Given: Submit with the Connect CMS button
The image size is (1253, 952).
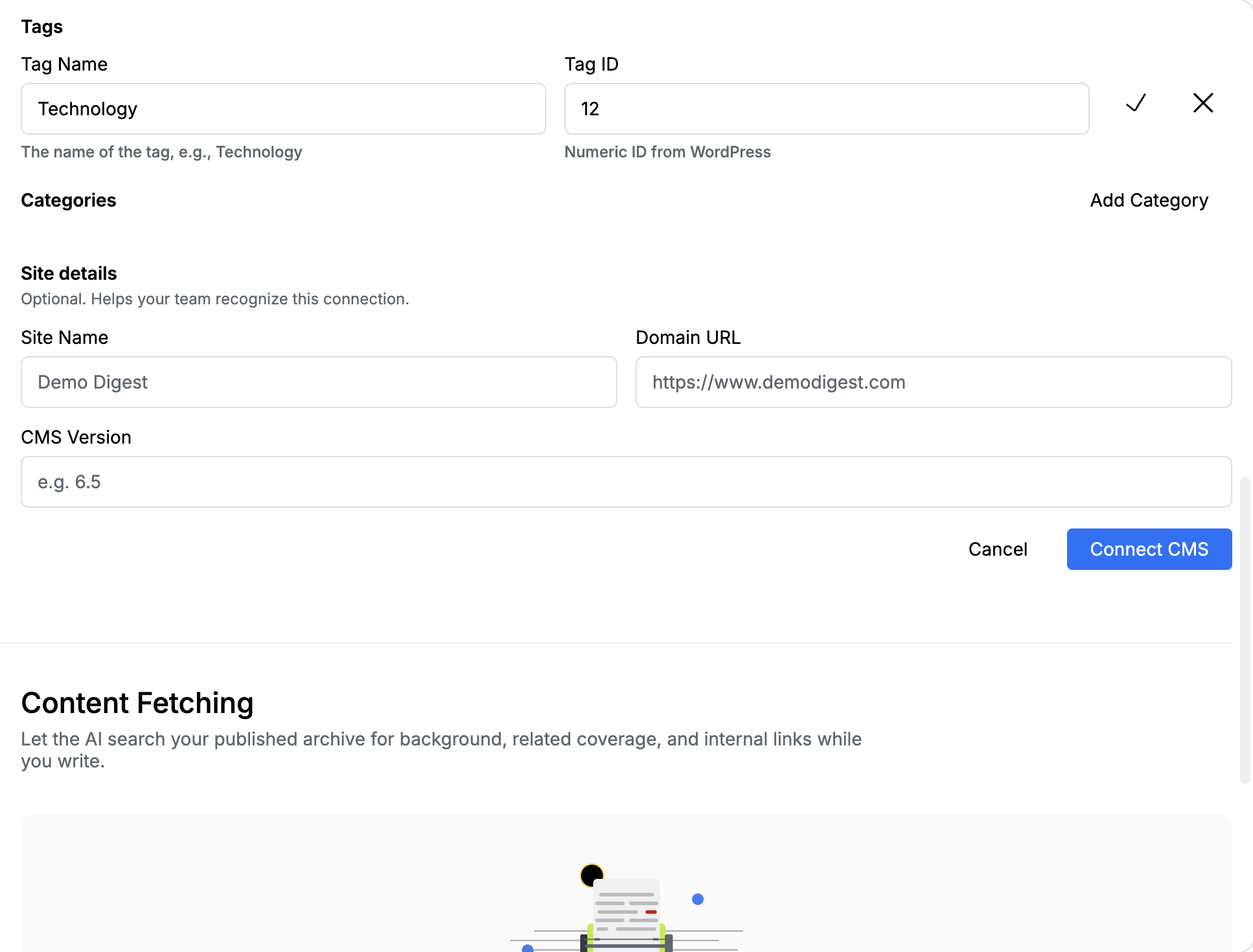Looking at the screenshot, I should 1149,549.
